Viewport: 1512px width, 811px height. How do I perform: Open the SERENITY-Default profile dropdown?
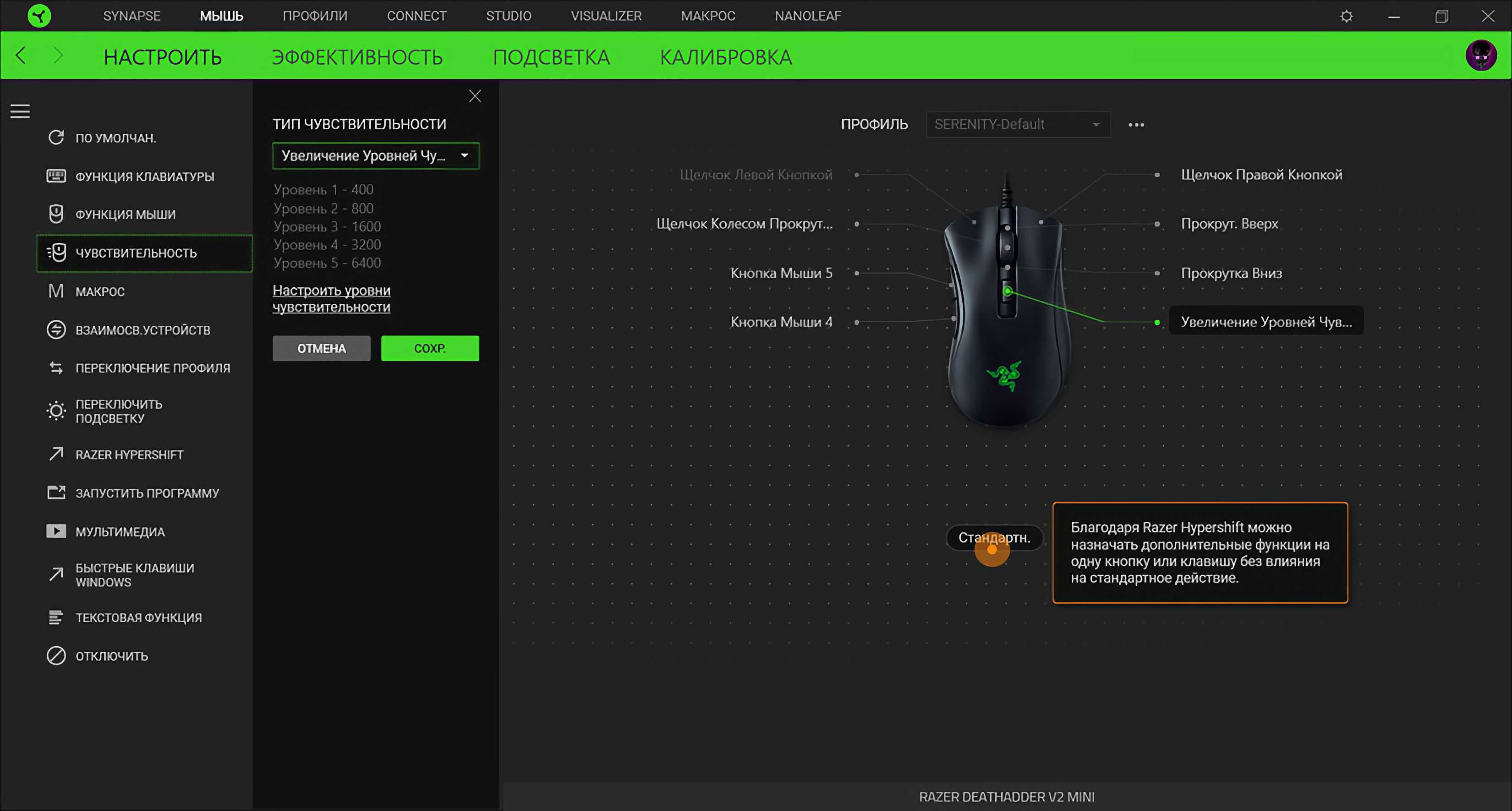tap(1018, 125)
